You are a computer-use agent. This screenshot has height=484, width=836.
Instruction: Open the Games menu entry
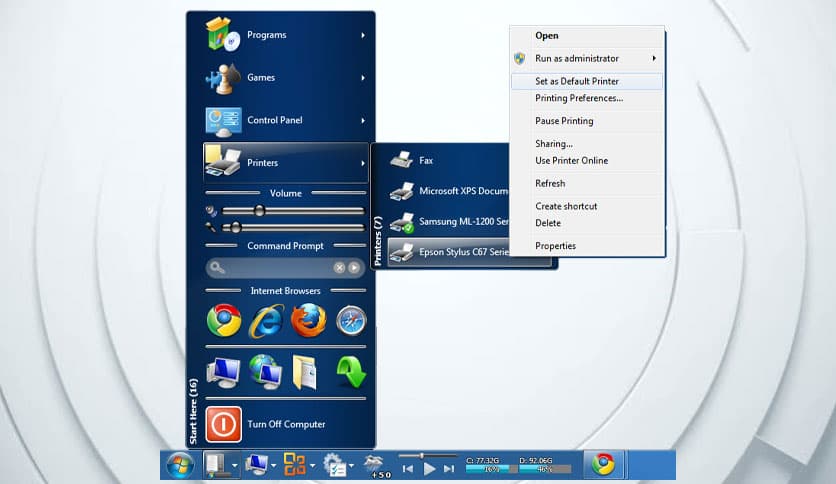pyautogui.click(x=286, y=77)
